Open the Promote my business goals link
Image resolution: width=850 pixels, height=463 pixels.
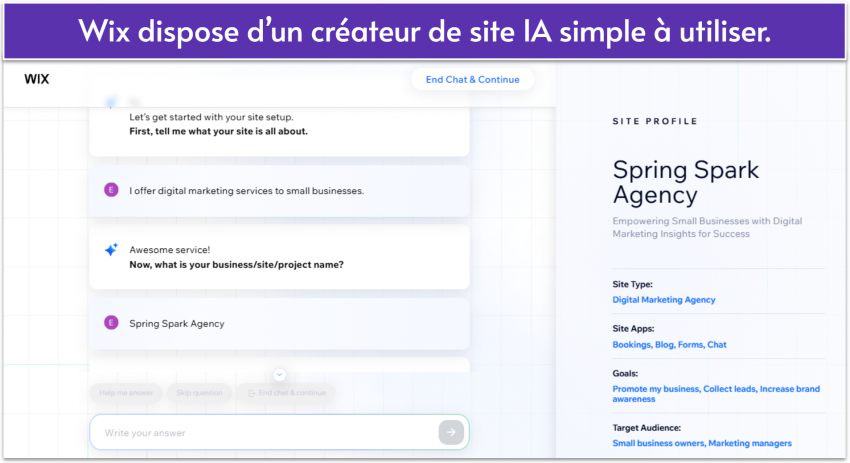716,394
